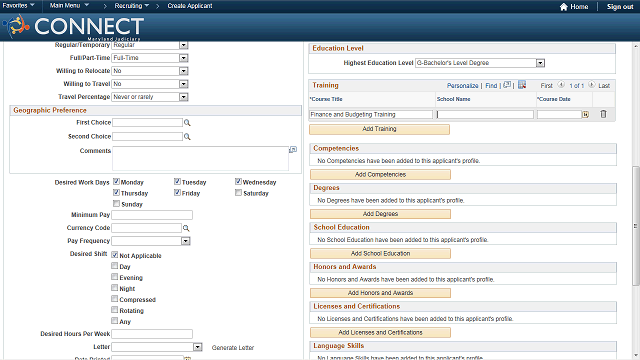Image resolution: width=640 pixels, height=360 pixels.
Task: Click Add School Education button
Action: [380, 253]
